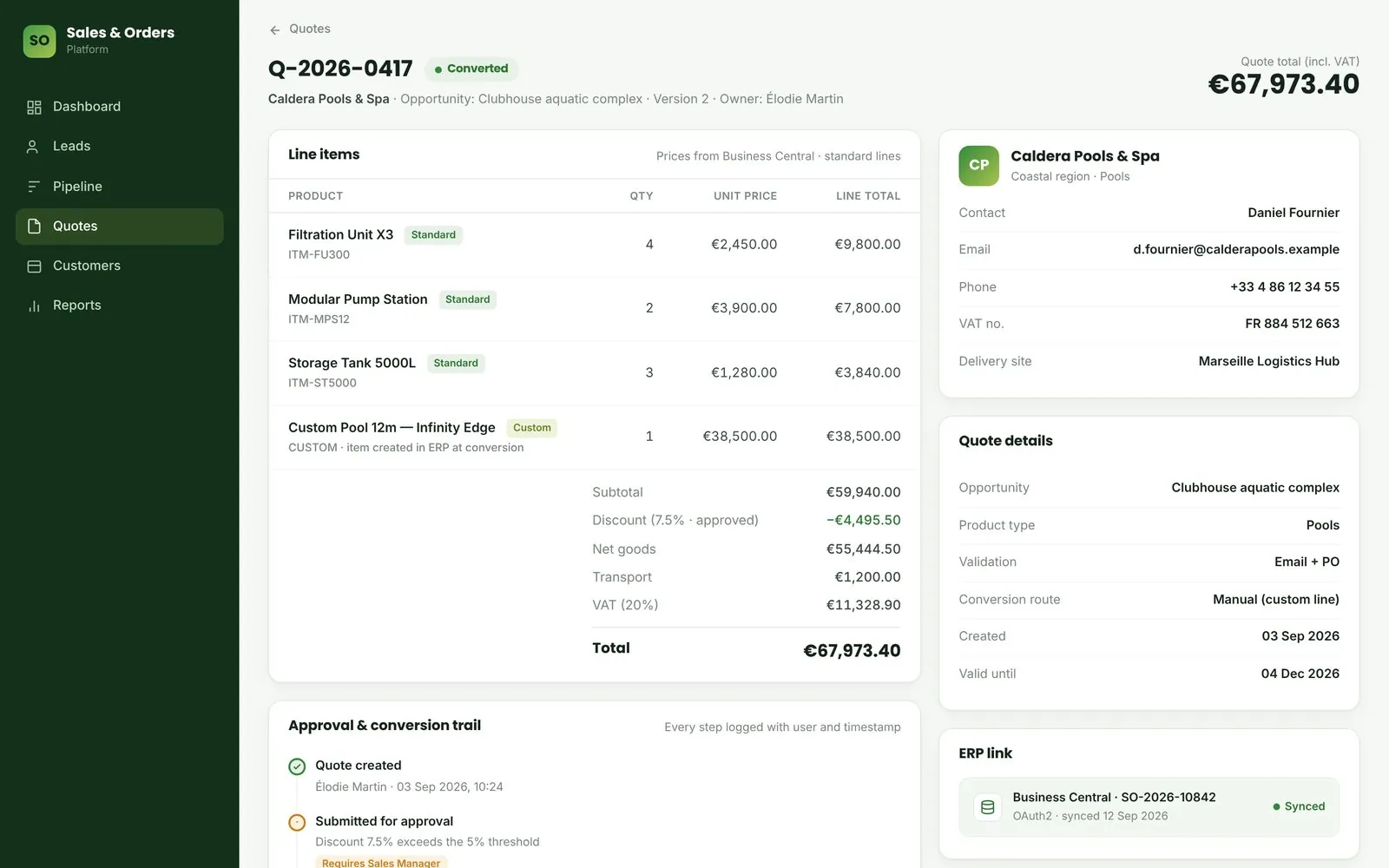This screenshot has height=868, width=1389.
Task: Select Customers in the sidebar
Action: coord(120,266)
